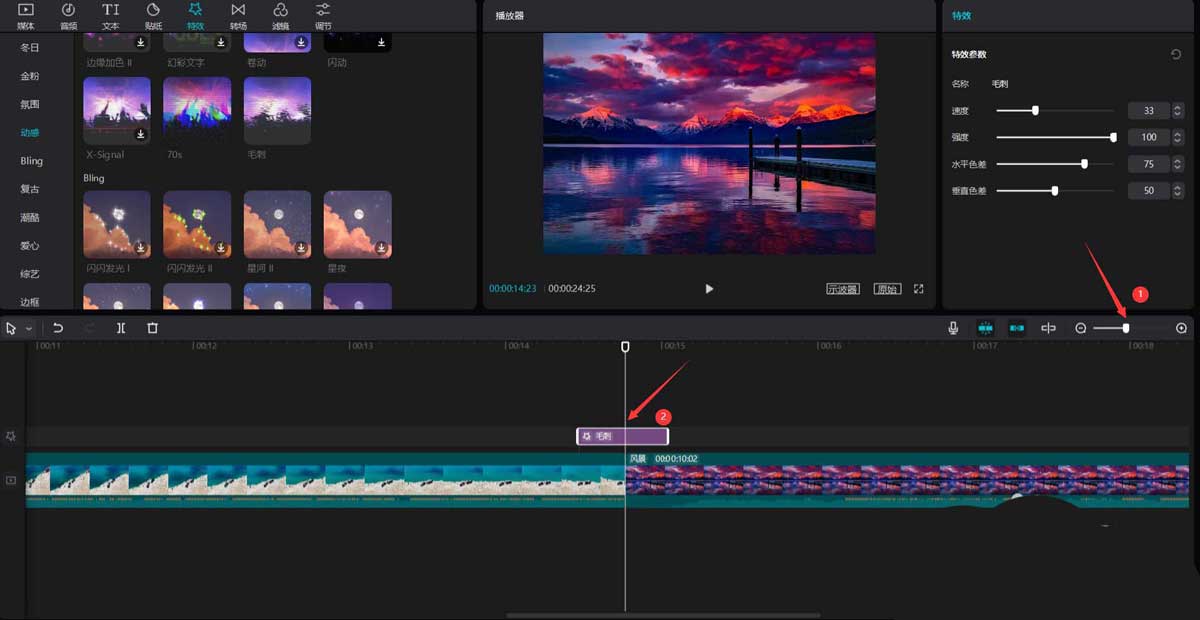This screenshot has height=620, width=1200.
Task: Open the Bling effects category in sidebar
Action: click(31, 161)
